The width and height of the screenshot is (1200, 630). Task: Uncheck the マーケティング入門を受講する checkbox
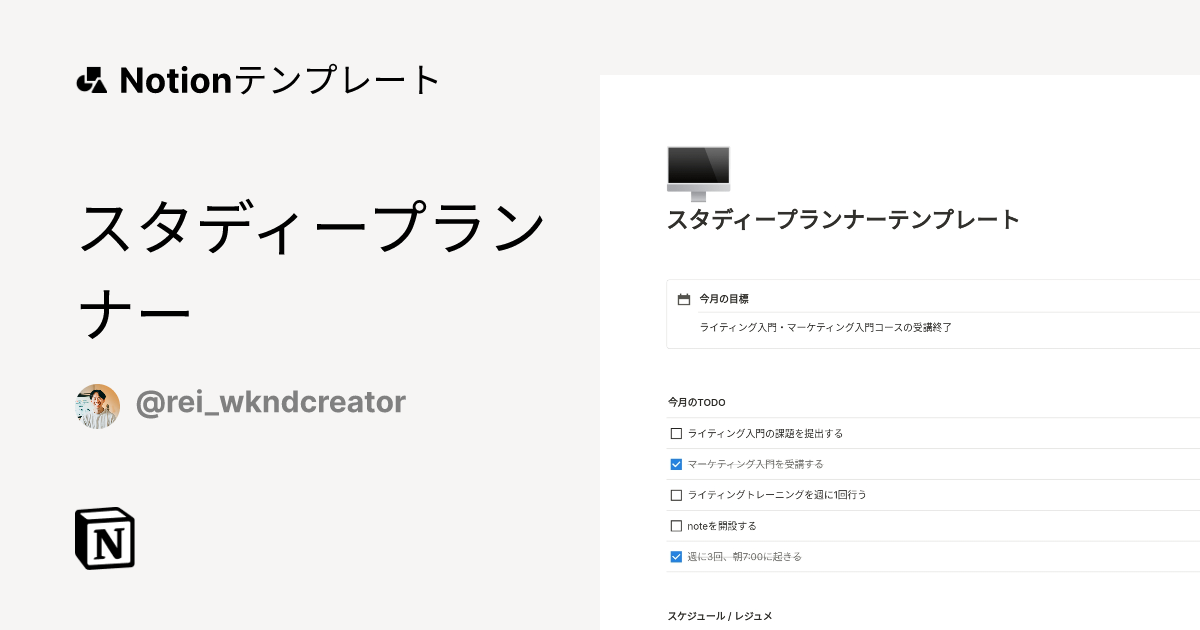(676, 464)
